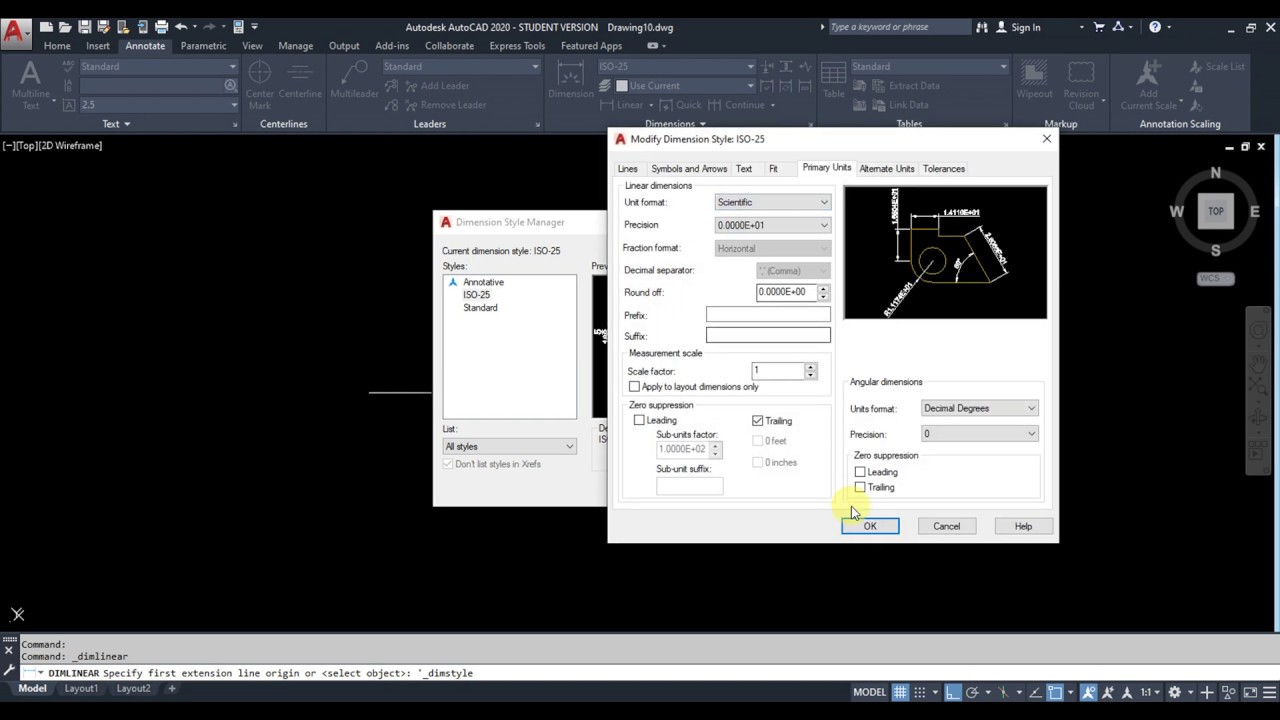Select the Standard style in the Styles list
Viewport: 1280px width, 720px height.
[480, 308]
